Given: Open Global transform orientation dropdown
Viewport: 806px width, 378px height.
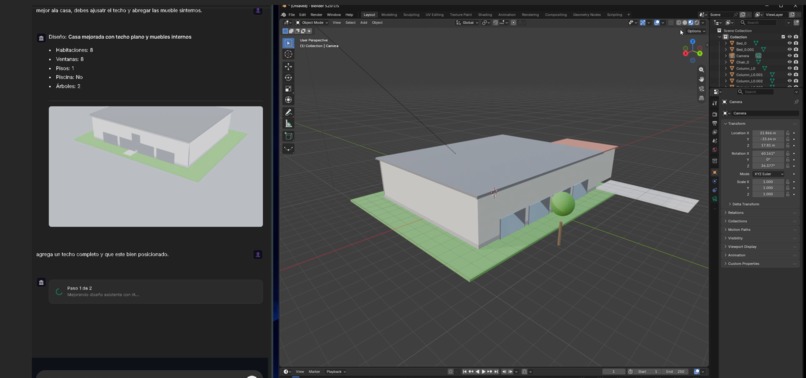Looking at the screenshot, I should [x=468, y=23].
